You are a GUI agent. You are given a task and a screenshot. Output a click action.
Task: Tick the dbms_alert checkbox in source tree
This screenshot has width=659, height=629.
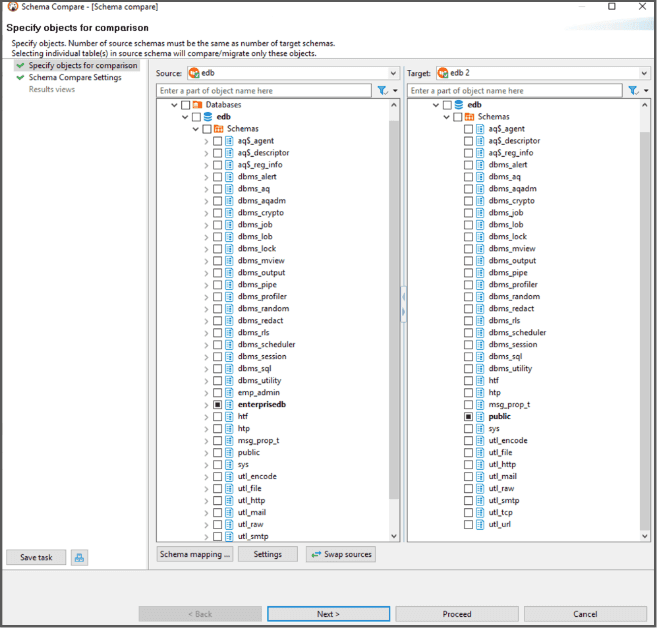(217, 177)
